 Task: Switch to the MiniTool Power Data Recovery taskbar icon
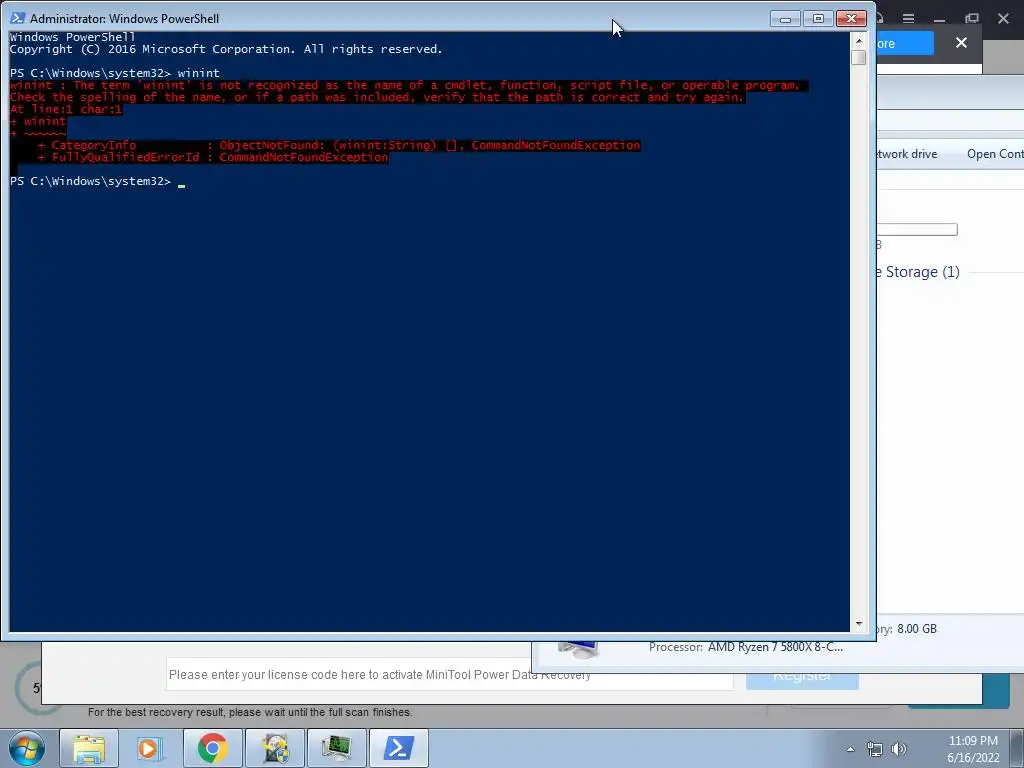[x=275, y=748]
